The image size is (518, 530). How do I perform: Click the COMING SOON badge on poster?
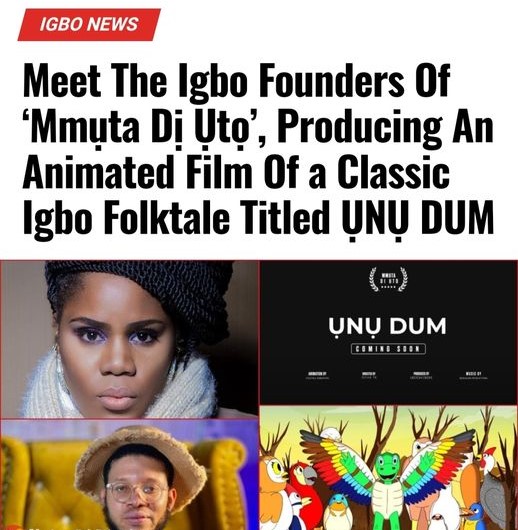coord(388,349)
